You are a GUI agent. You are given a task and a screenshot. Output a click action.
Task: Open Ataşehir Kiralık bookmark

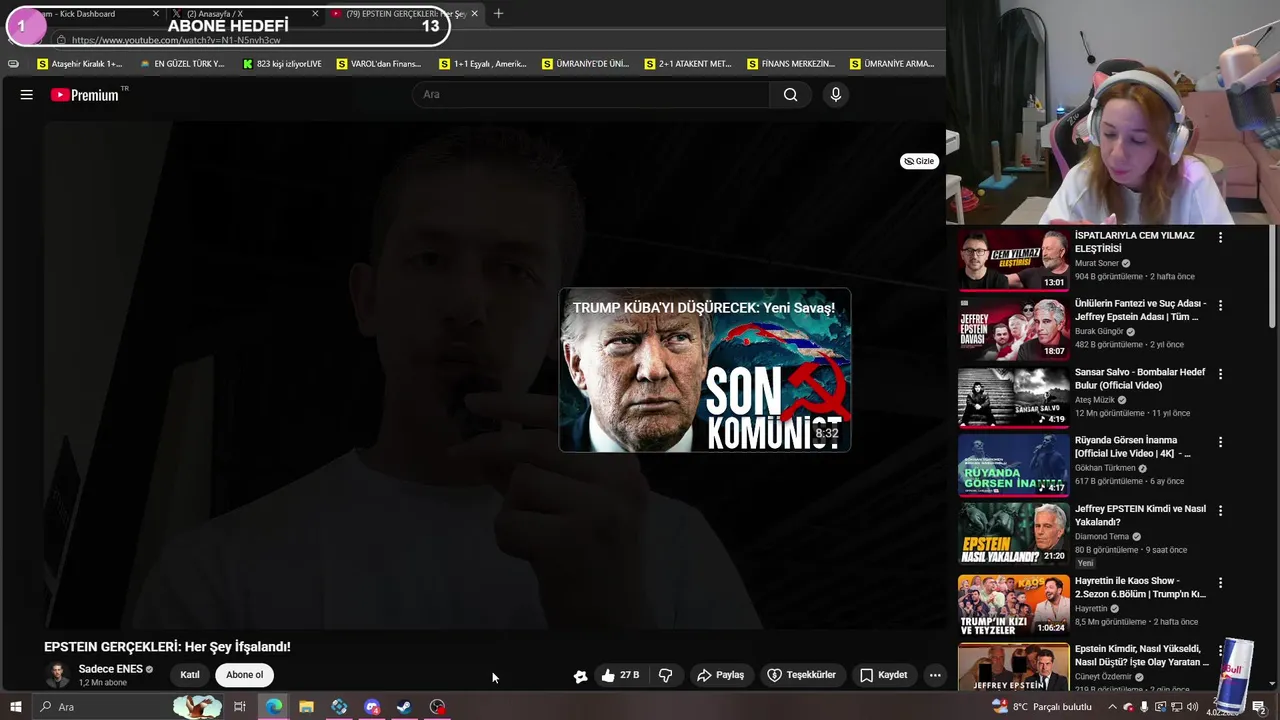79,64
